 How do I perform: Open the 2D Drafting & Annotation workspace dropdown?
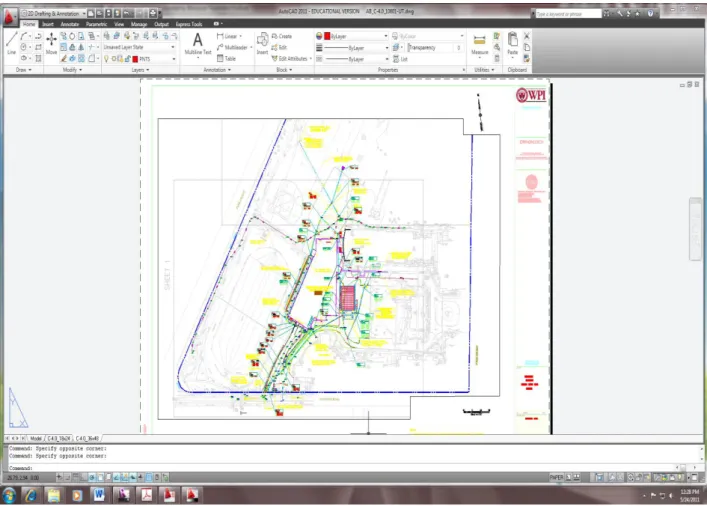tap(53, 14)
